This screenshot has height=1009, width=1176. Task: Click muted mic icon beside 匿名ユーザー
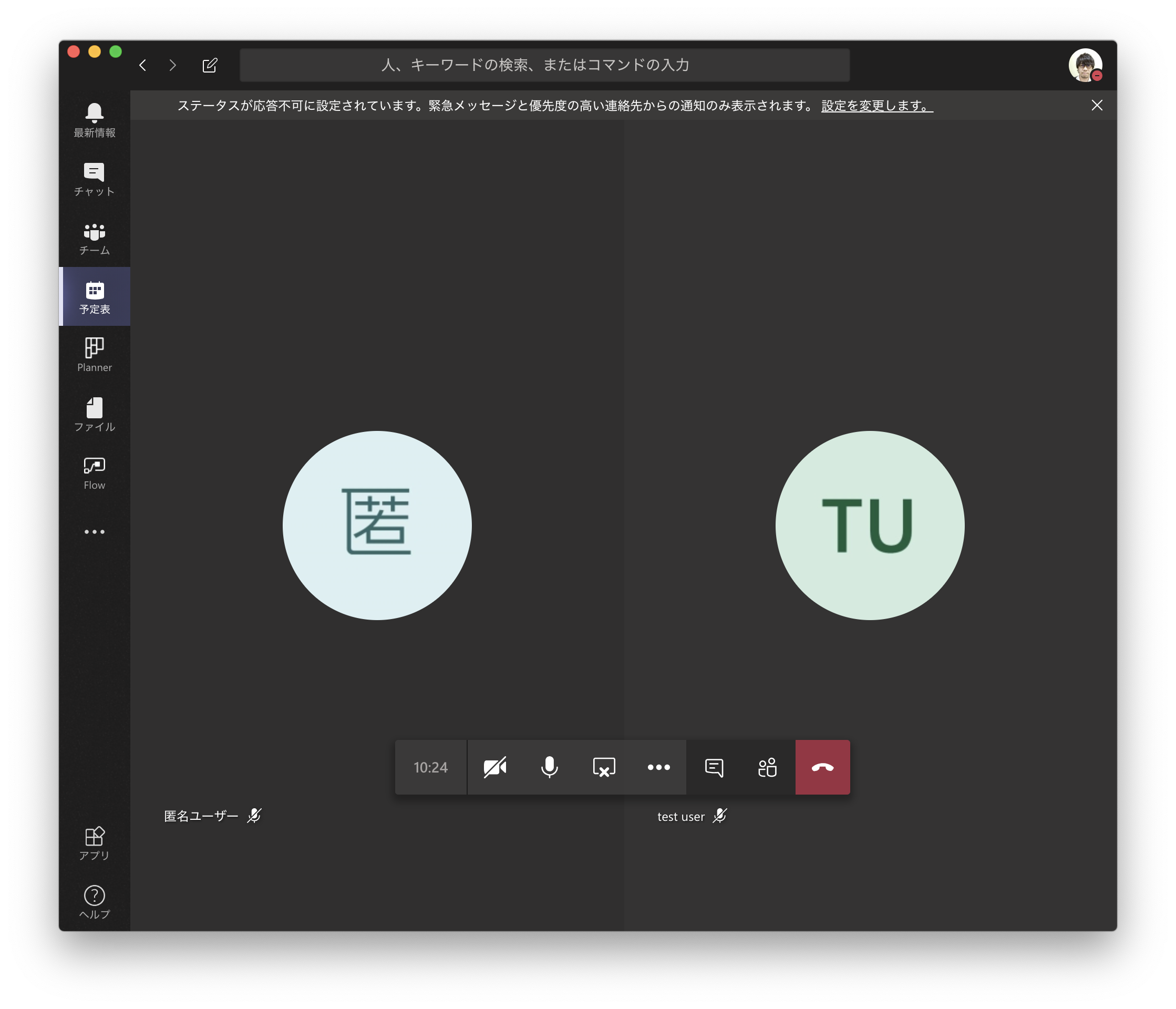tap(254, 816)
